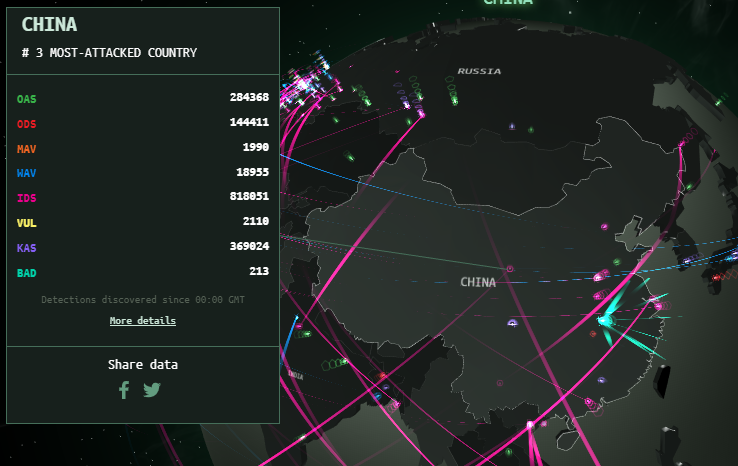This screenshot has width=738, height=466.
Task: Click the CHINA label on the globe
Action: 478,282
